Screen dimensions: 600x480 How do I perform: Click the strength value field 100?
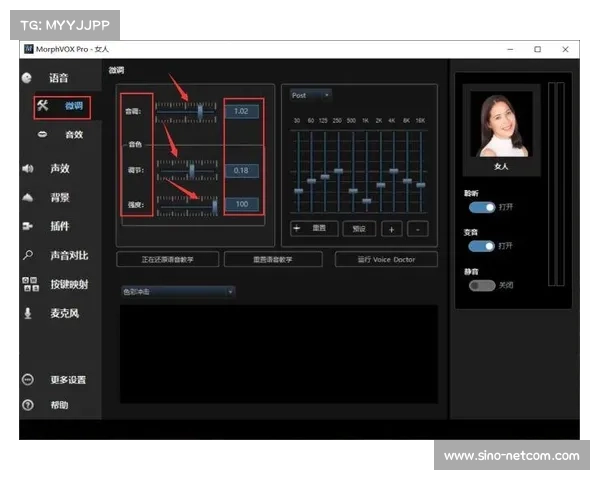[x=241, y=204]
